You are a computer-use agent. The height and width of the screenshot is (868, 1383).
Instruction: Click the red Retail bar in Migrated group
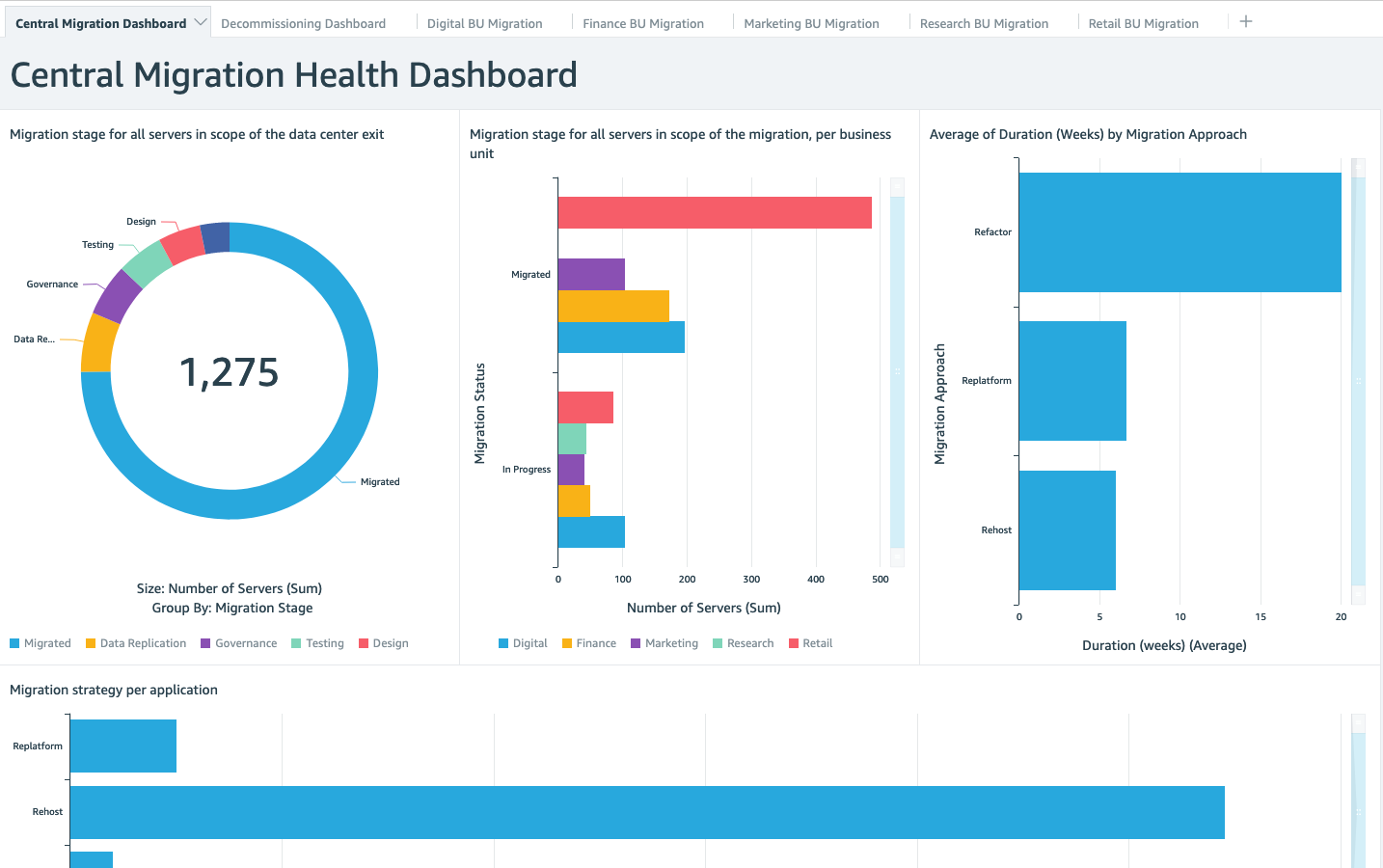click(714, 211)
